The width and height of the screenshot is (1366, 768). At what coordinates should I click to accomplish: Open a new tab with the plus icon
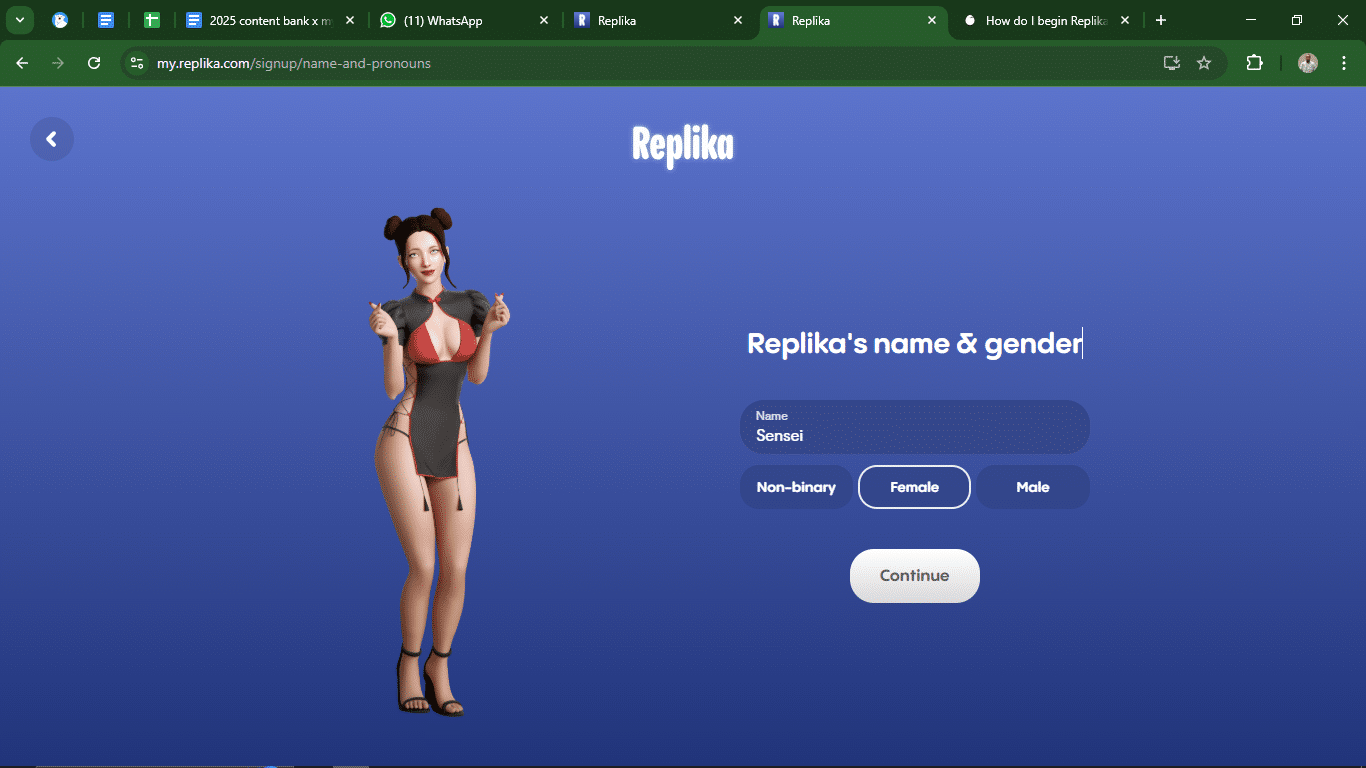tap(1161, 20)
